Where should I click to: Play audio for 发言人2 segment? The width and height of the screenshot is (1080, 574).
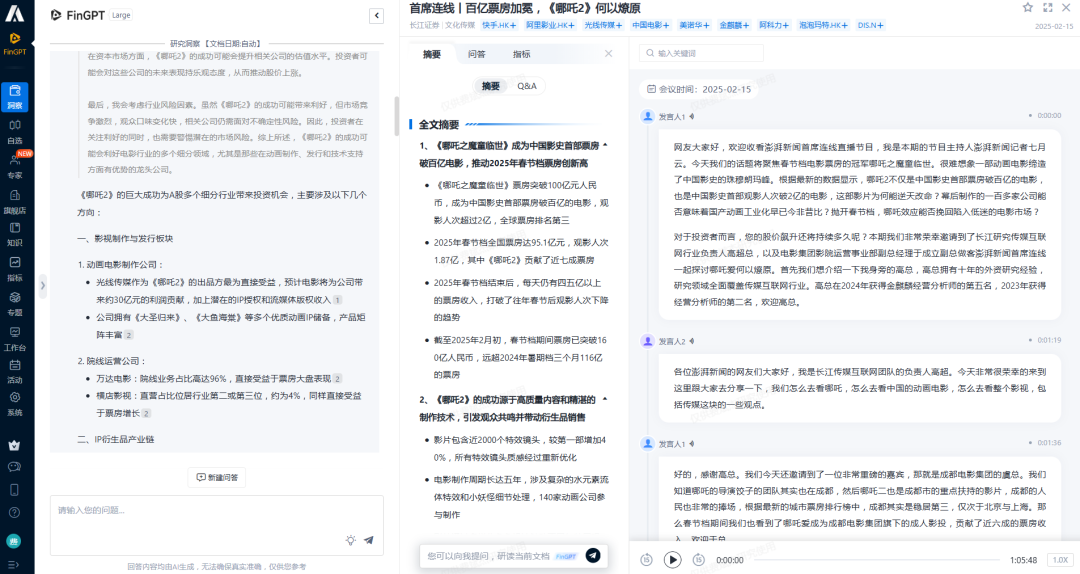tap(692, 341)
